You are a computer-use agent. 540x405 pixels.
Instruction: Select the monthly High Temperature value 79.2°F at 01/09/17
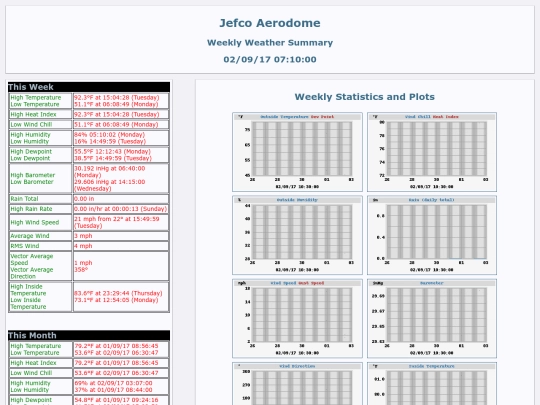click(116, 346)
